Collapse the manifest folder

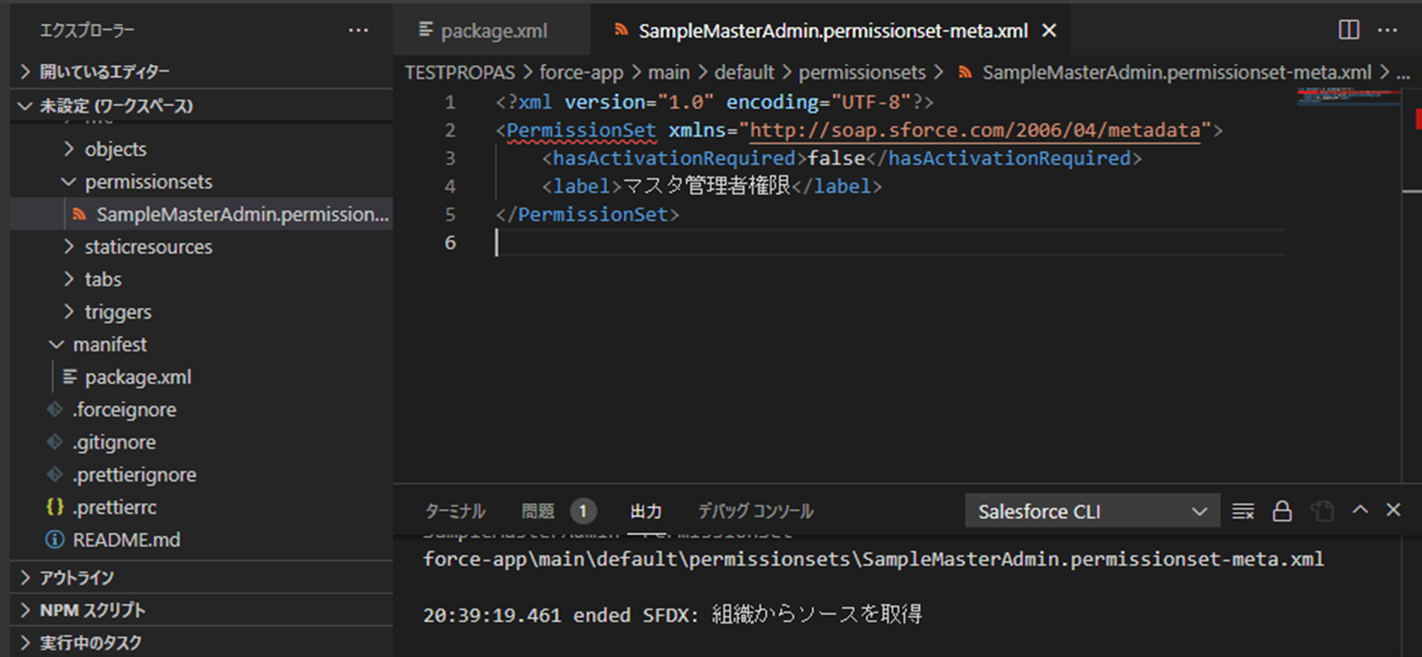tap(56, 345)
